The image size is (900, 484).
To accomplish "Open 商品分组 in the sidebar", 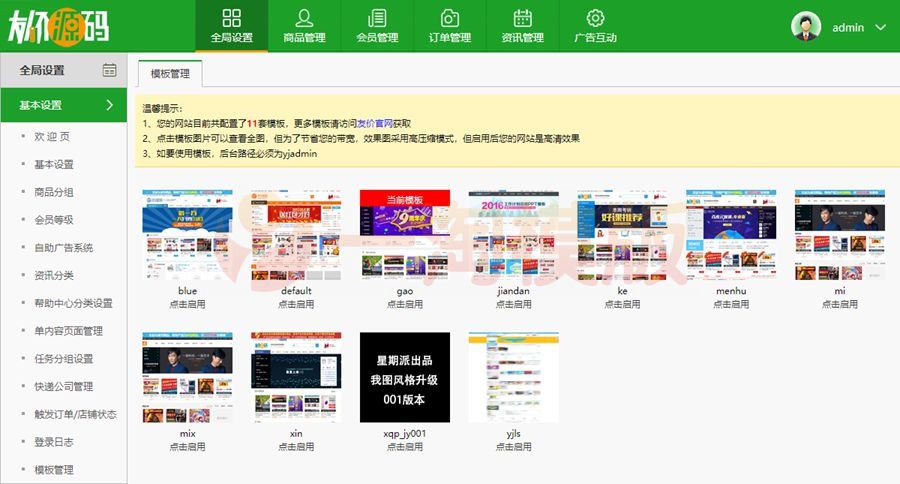I will point(54,192).
